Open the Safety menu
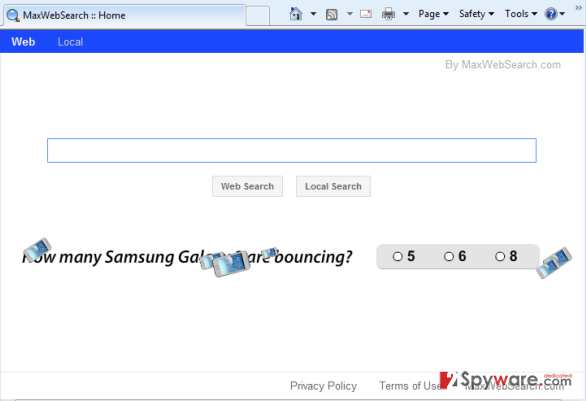This screenshot has height=401, width=586. pos(476,14)
